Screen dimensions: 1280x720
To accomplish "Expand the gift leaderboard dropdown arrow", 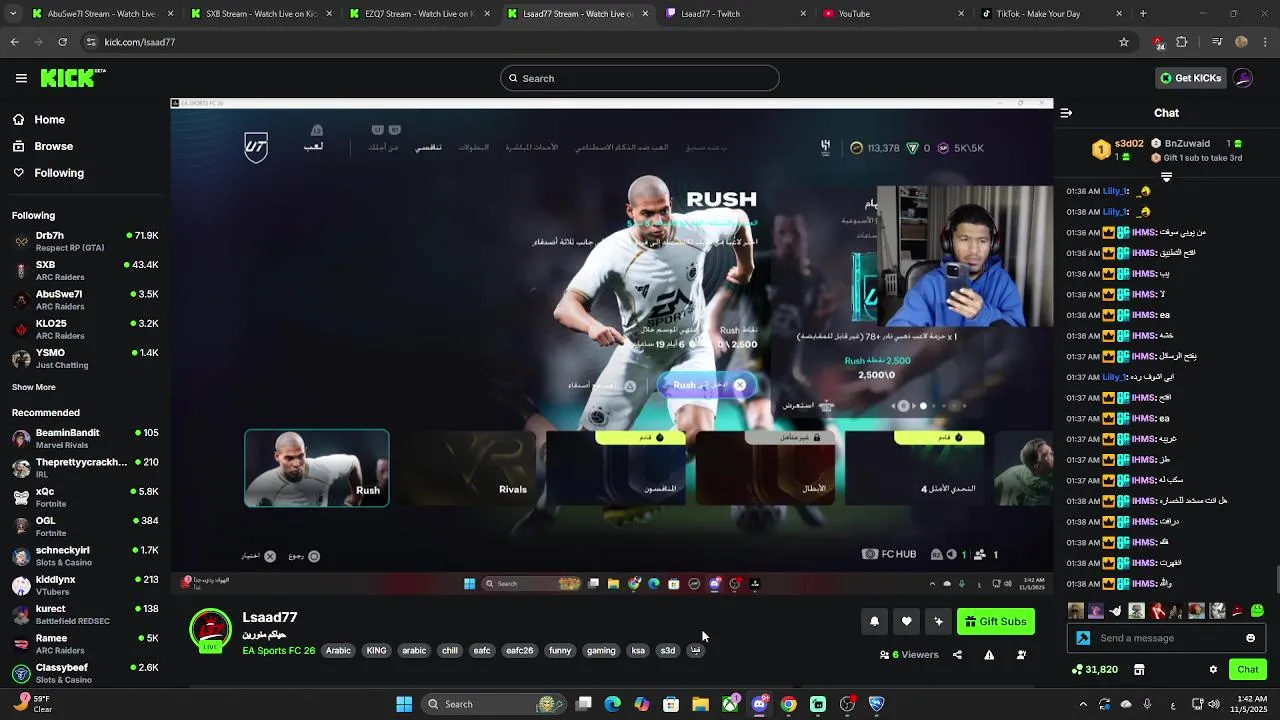I will pos(1166,177).
